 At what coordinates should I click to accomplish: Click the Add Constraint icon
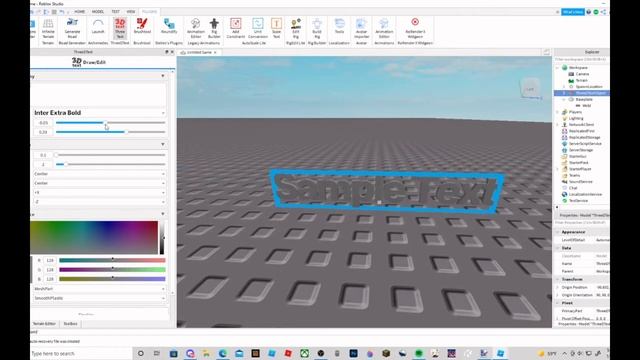point(236,28)
